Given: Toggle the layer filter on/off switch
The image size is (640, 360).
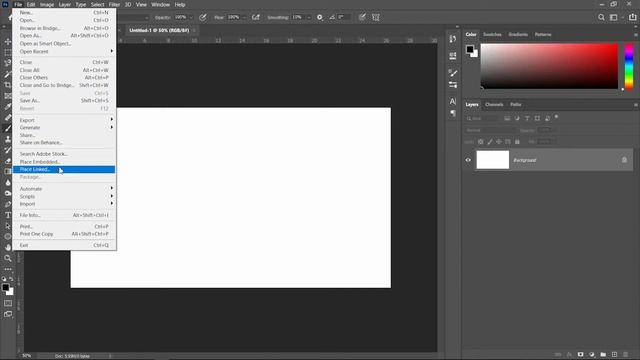Looking at the screenshot, I should (556, 118).
